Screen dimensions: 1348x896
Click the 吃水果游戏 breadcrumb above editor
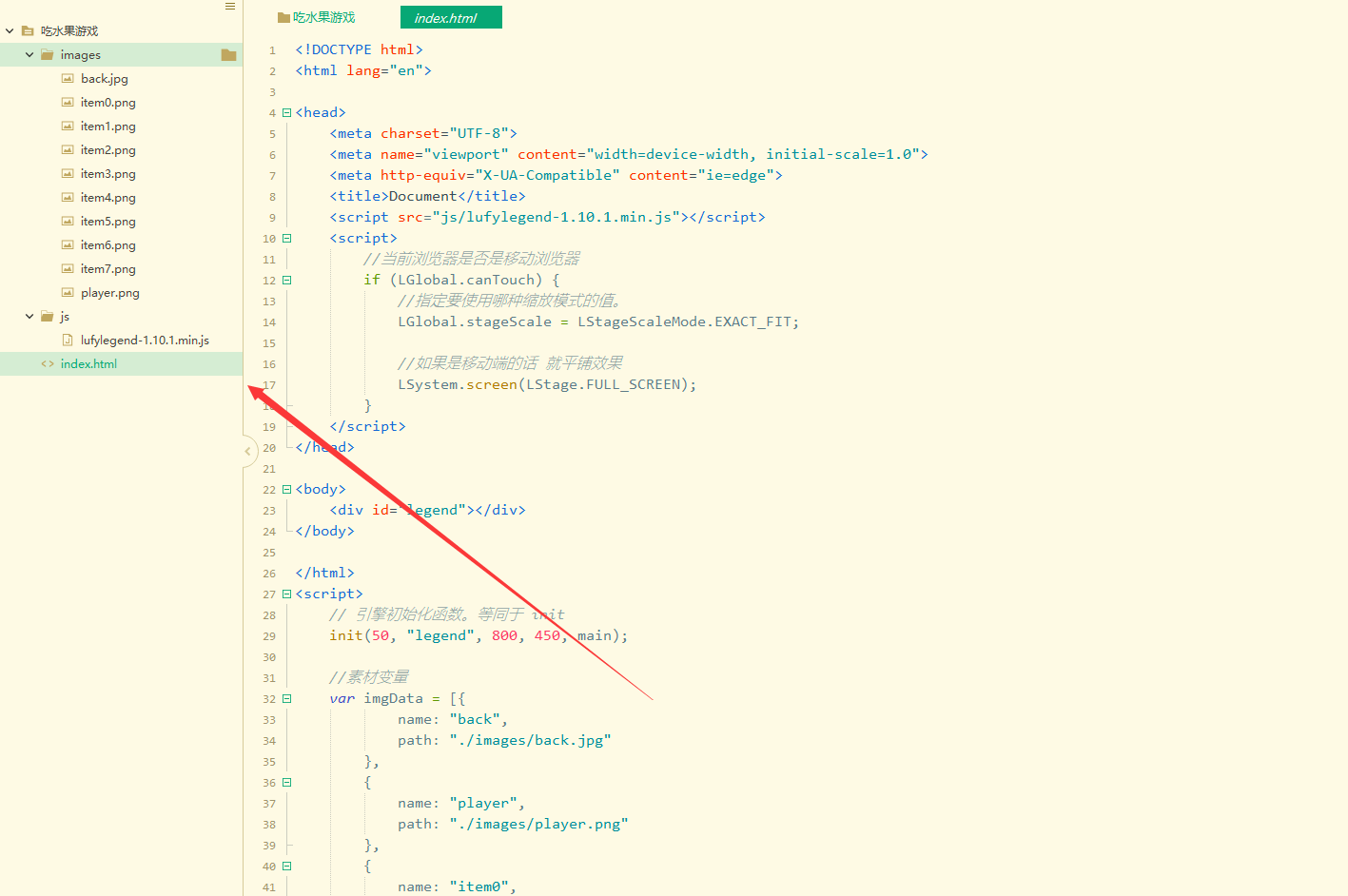317,17
